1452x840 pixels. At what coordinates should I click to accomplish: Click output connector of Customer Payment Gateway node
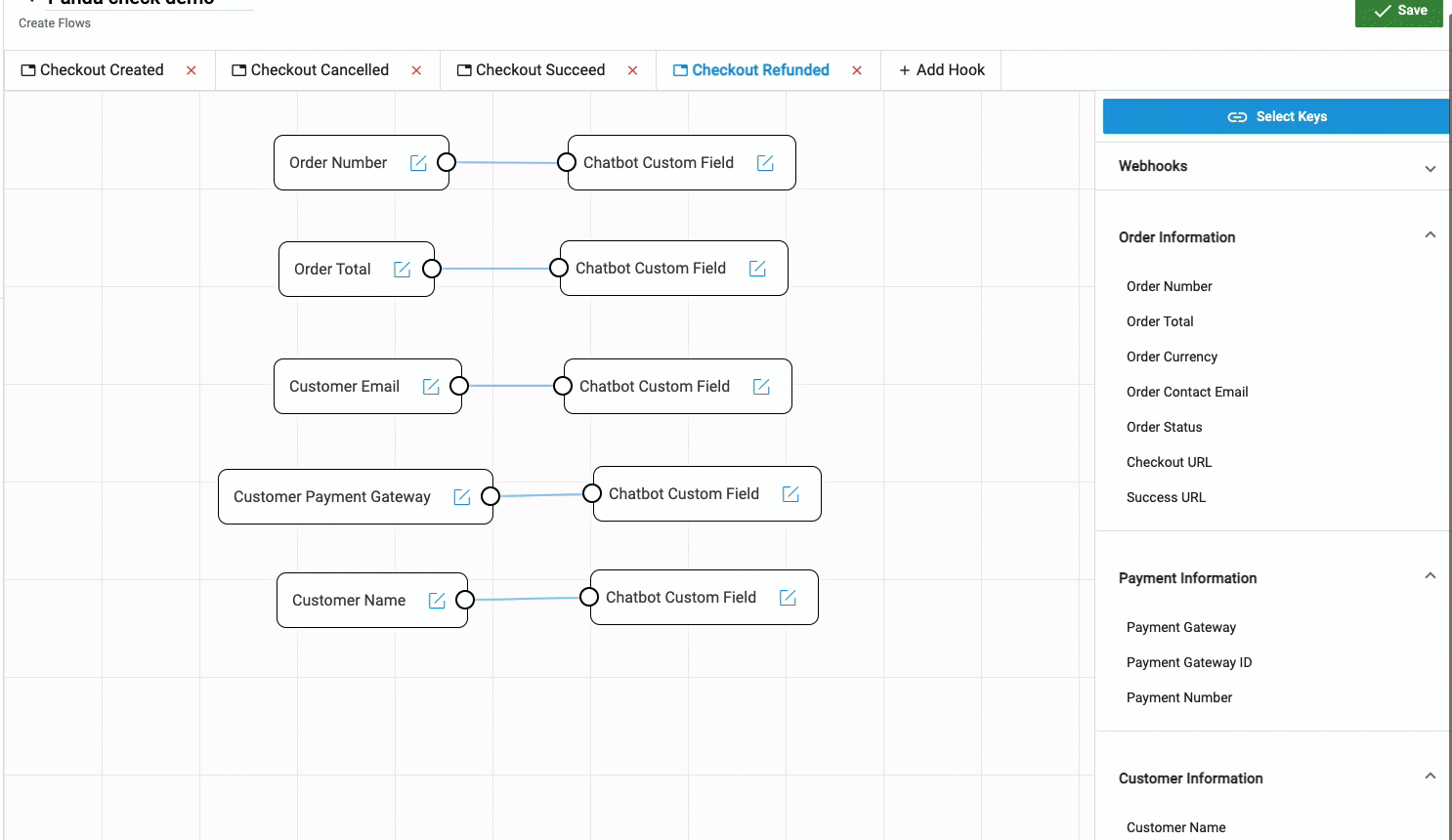(x=491, y=496)
